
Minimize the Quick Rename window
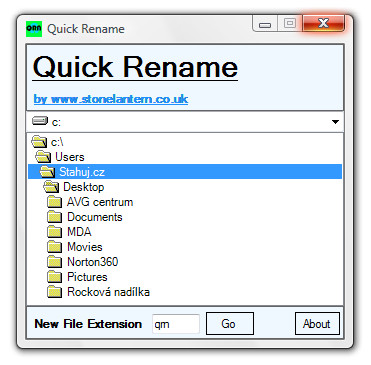point(265,24)
